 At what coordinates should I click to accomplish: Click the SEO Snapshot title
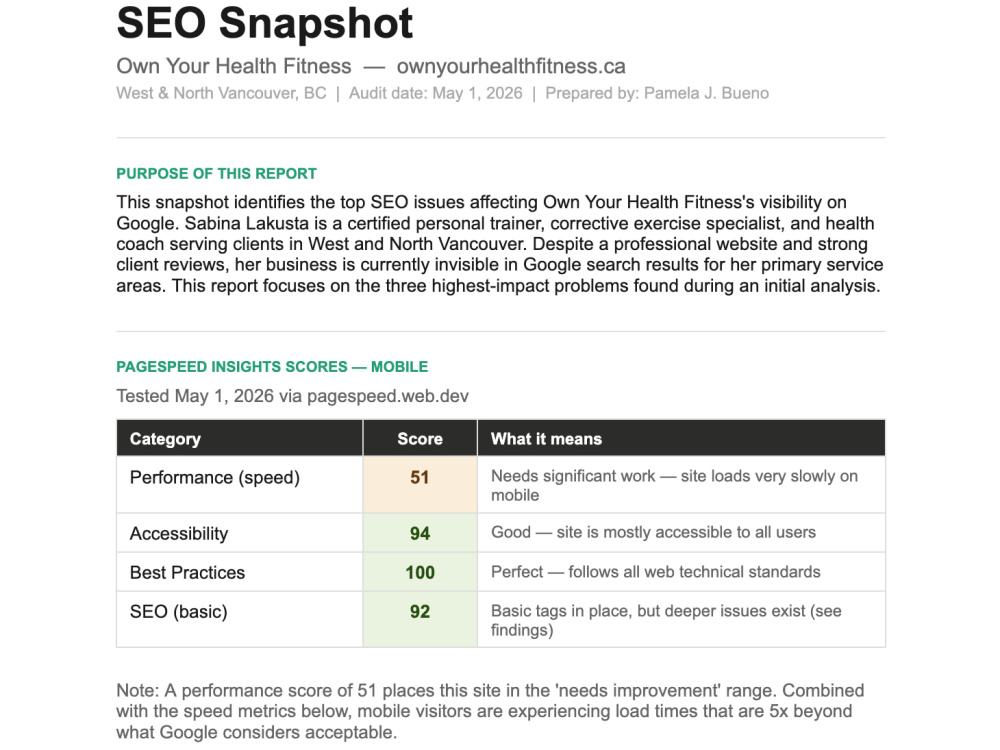click(265, 24)
